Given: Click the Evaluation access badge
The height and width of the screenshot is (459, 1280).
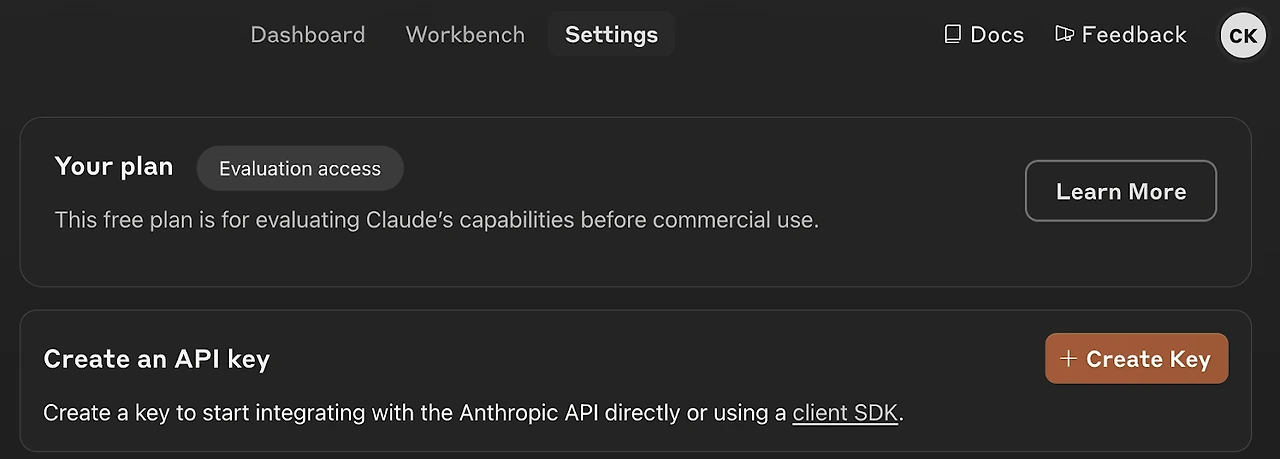Looking at the screenshot, I should pos(300,169).
